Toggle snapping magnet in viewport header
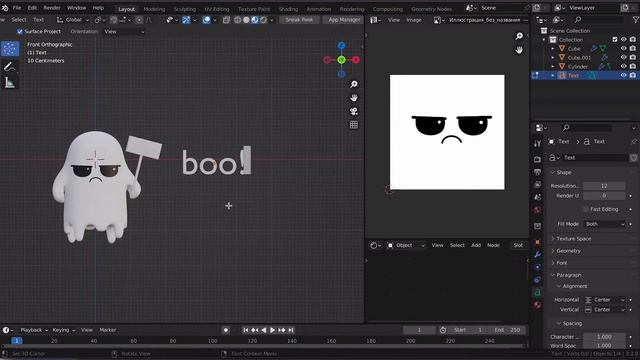The width and height of the screenshot is (640, 360). [x=113, y=20]
